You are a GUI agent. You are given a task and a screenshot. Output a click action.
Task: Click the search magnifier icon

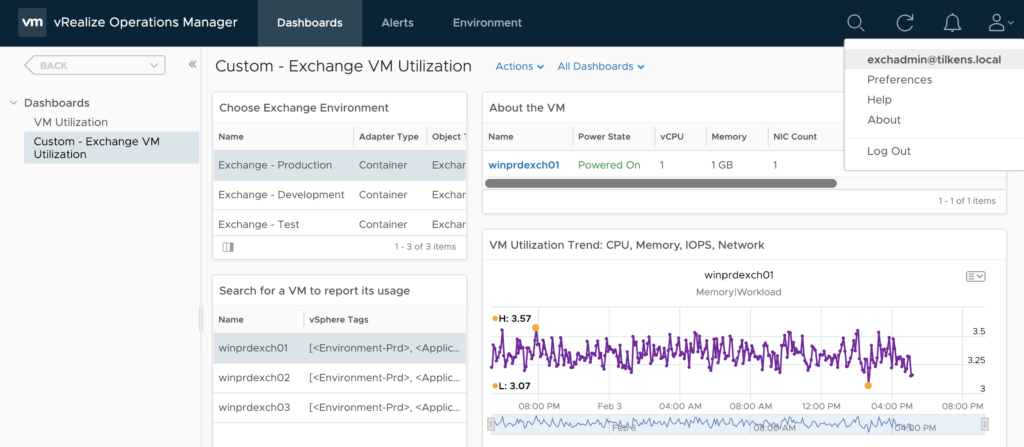tap(855, 22)
